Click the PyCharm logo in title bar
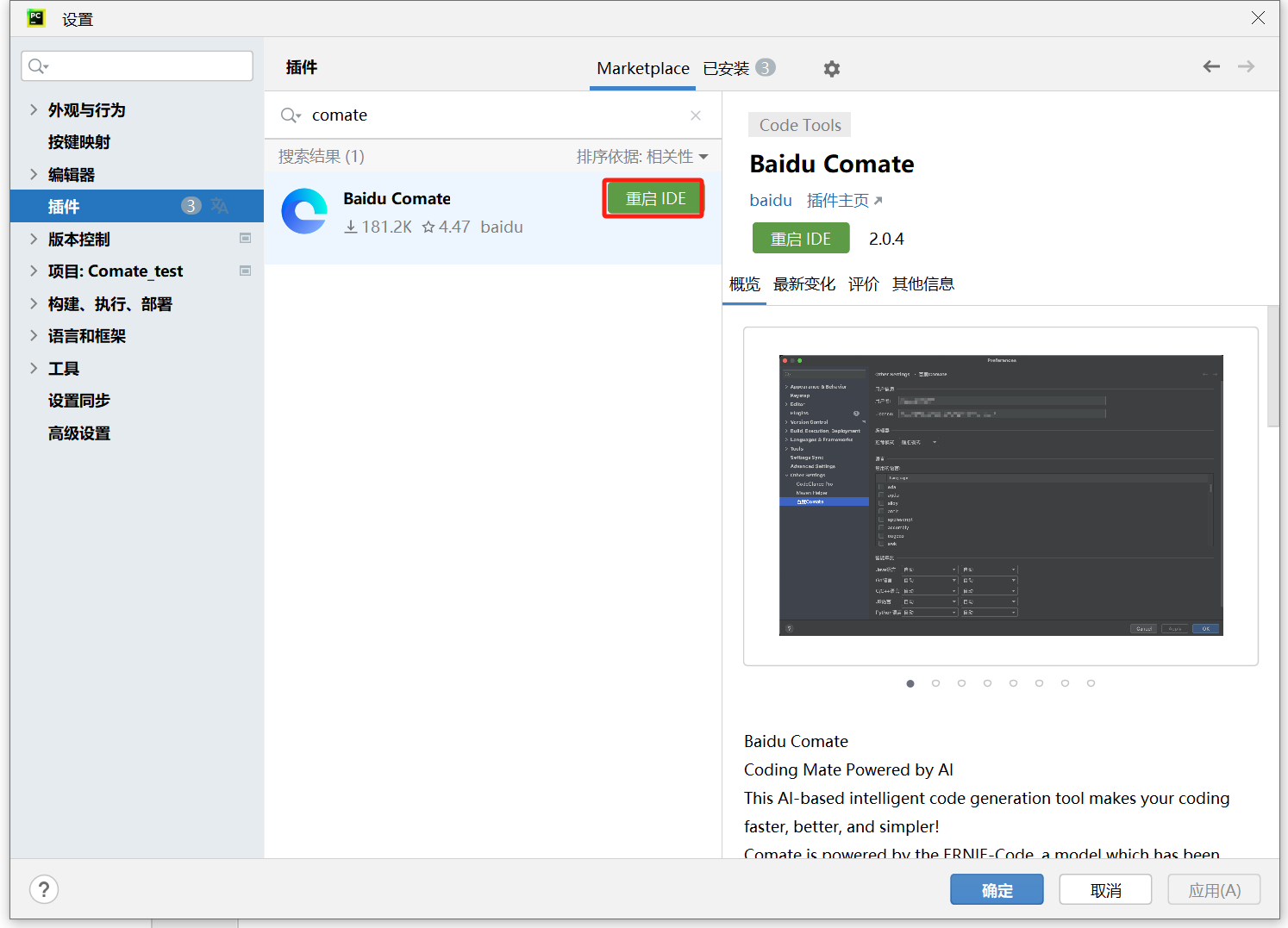1288x928 pixels. [x=35, y=18]
